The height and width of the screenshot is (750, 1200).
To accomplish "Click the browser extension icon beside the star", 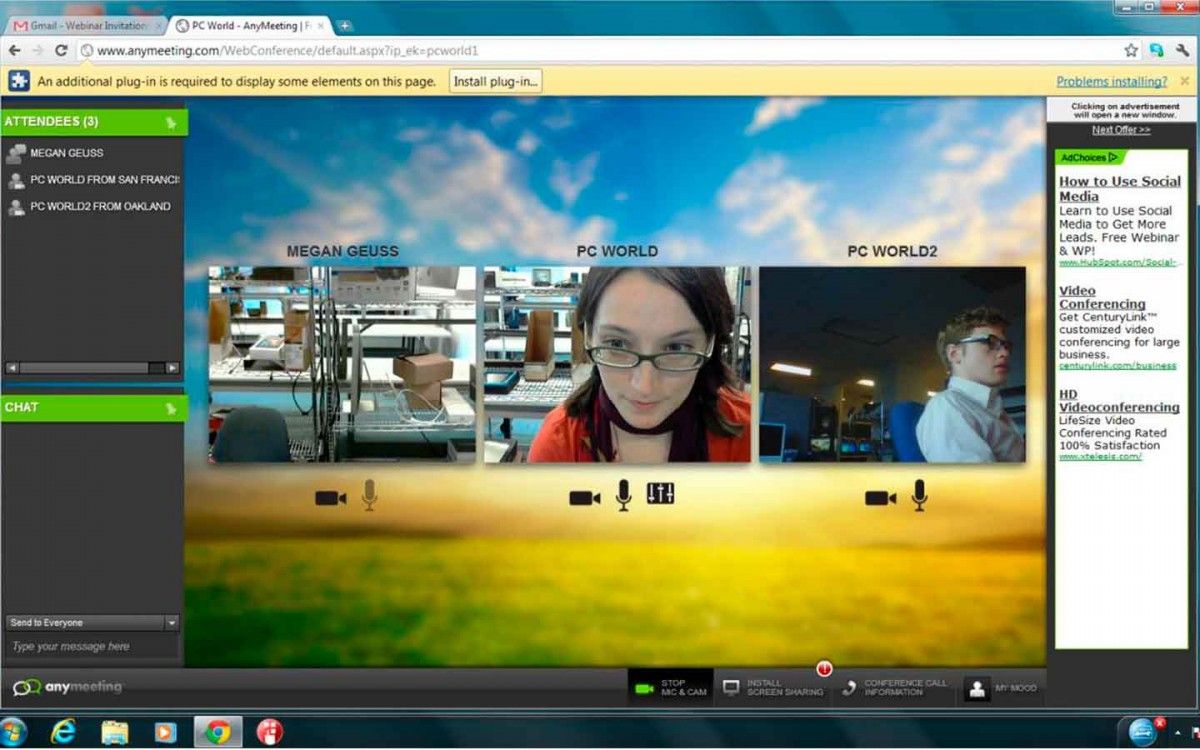I will coord(1157,50).
